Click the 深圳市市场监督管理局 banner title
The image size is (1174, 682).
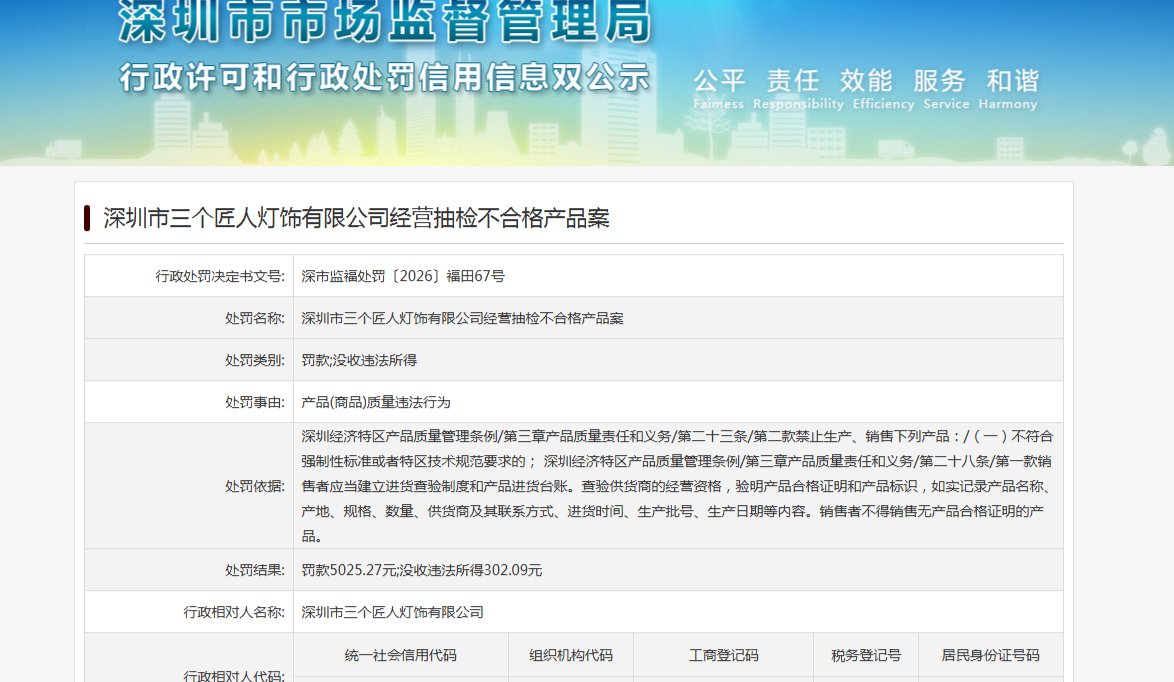[386, 21]
